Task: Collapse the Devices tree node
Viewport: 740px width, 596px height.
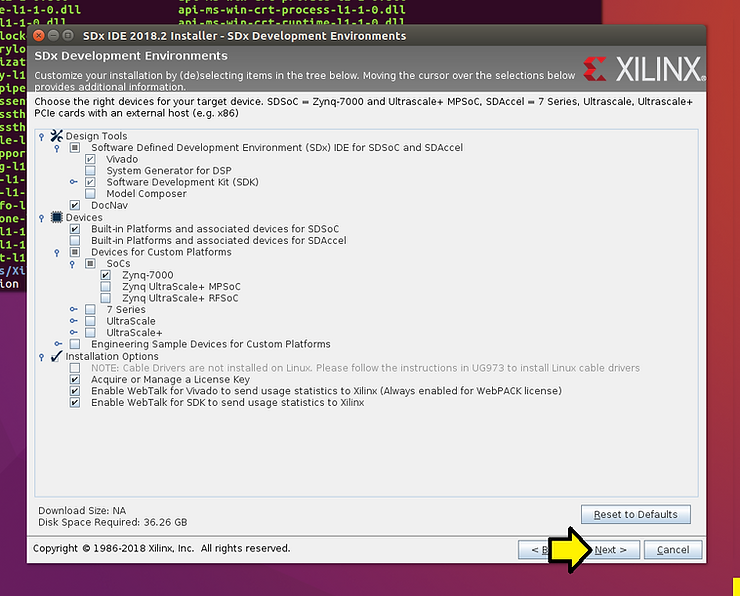Action: (x=42, y=218)
